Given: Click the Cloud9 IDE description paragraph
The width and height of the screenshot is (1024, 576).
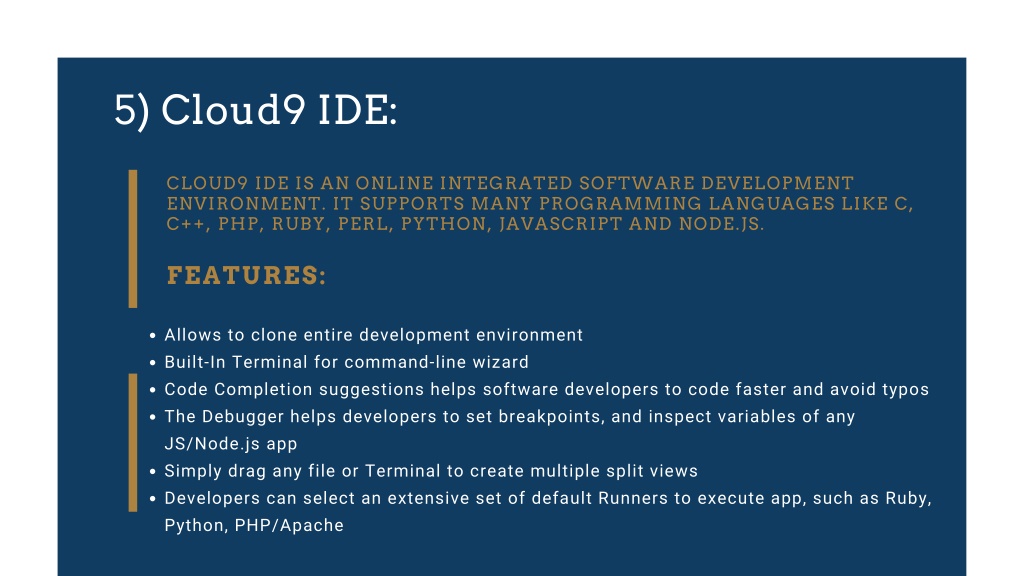Looking at the screenshot, I should [539, 203].
